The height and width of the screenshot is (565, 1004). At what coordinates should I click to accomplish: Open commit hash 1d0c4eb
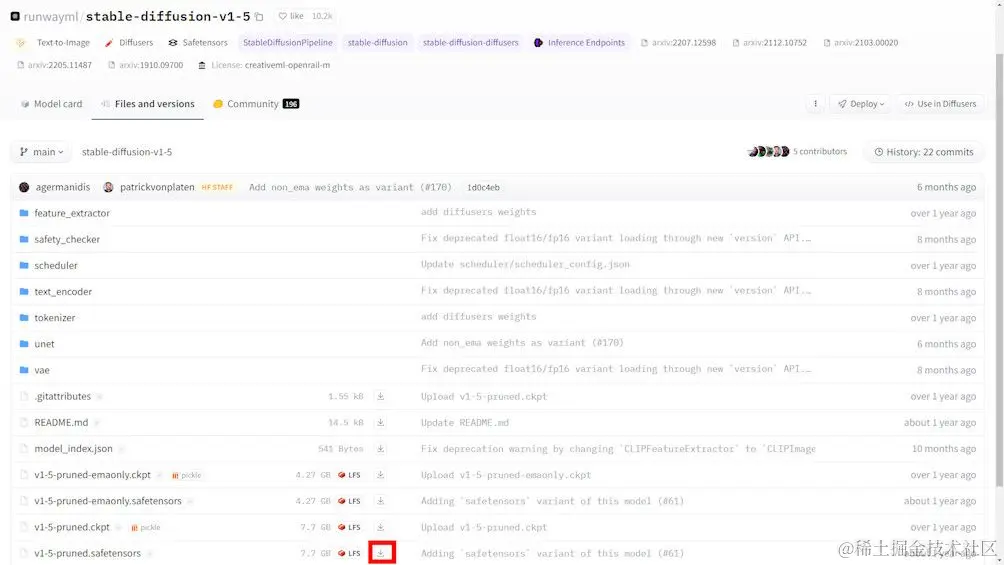483,187
